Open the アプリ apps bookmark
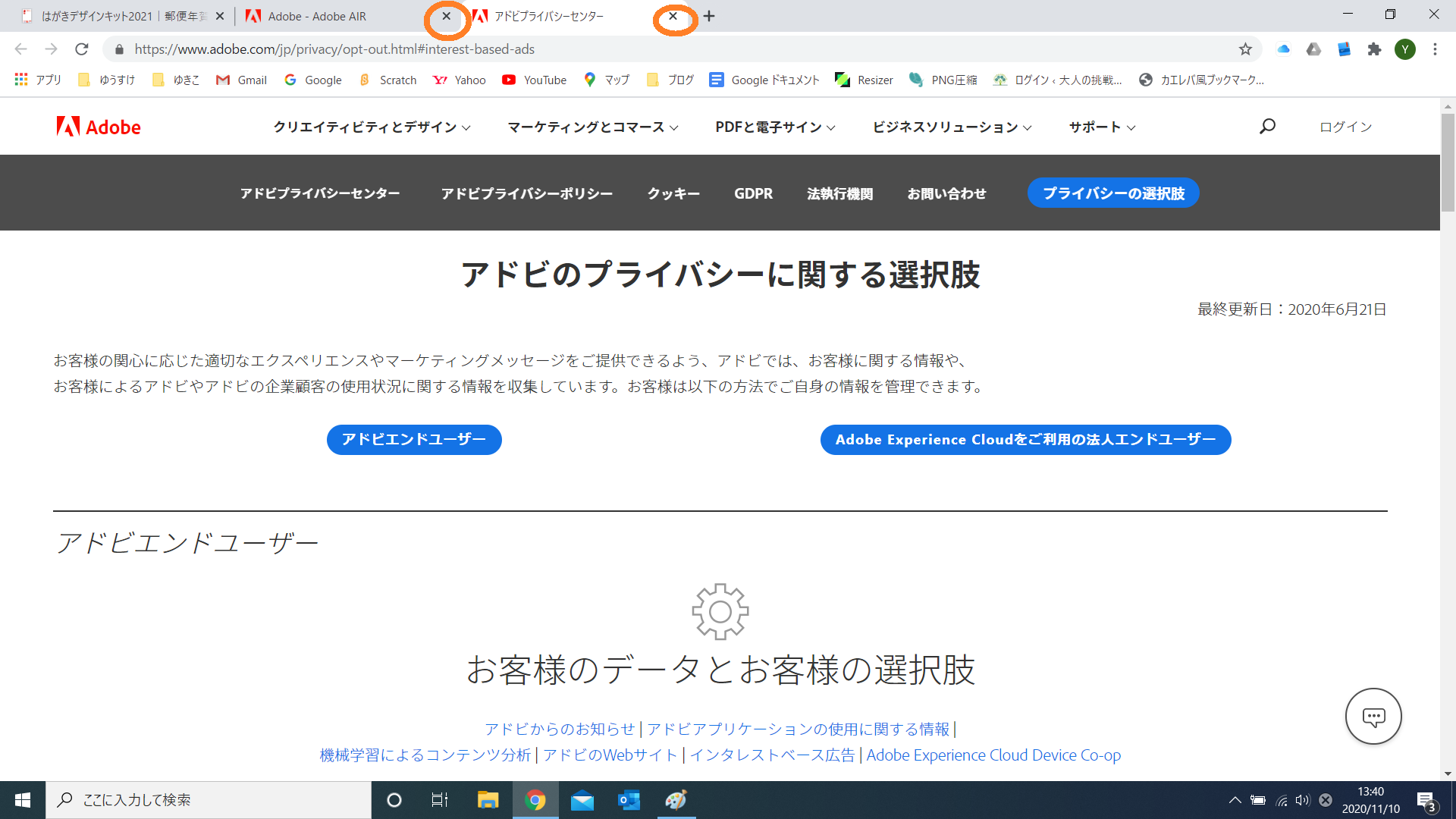Image resolution: width=1456 pixels, height=819 pixels. [x=38, y=80]
